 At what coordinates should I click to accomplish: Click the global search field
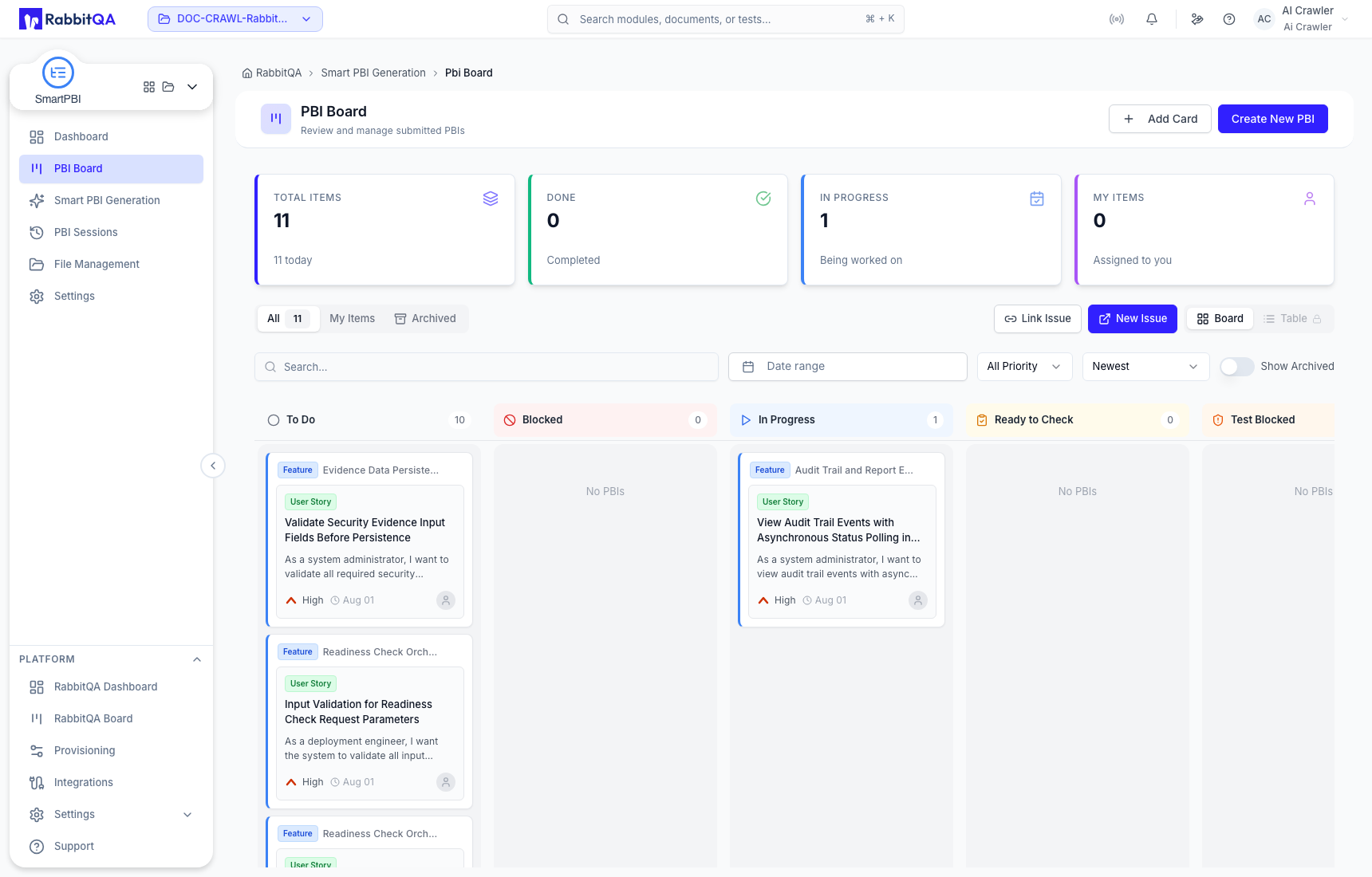(726, 19)
